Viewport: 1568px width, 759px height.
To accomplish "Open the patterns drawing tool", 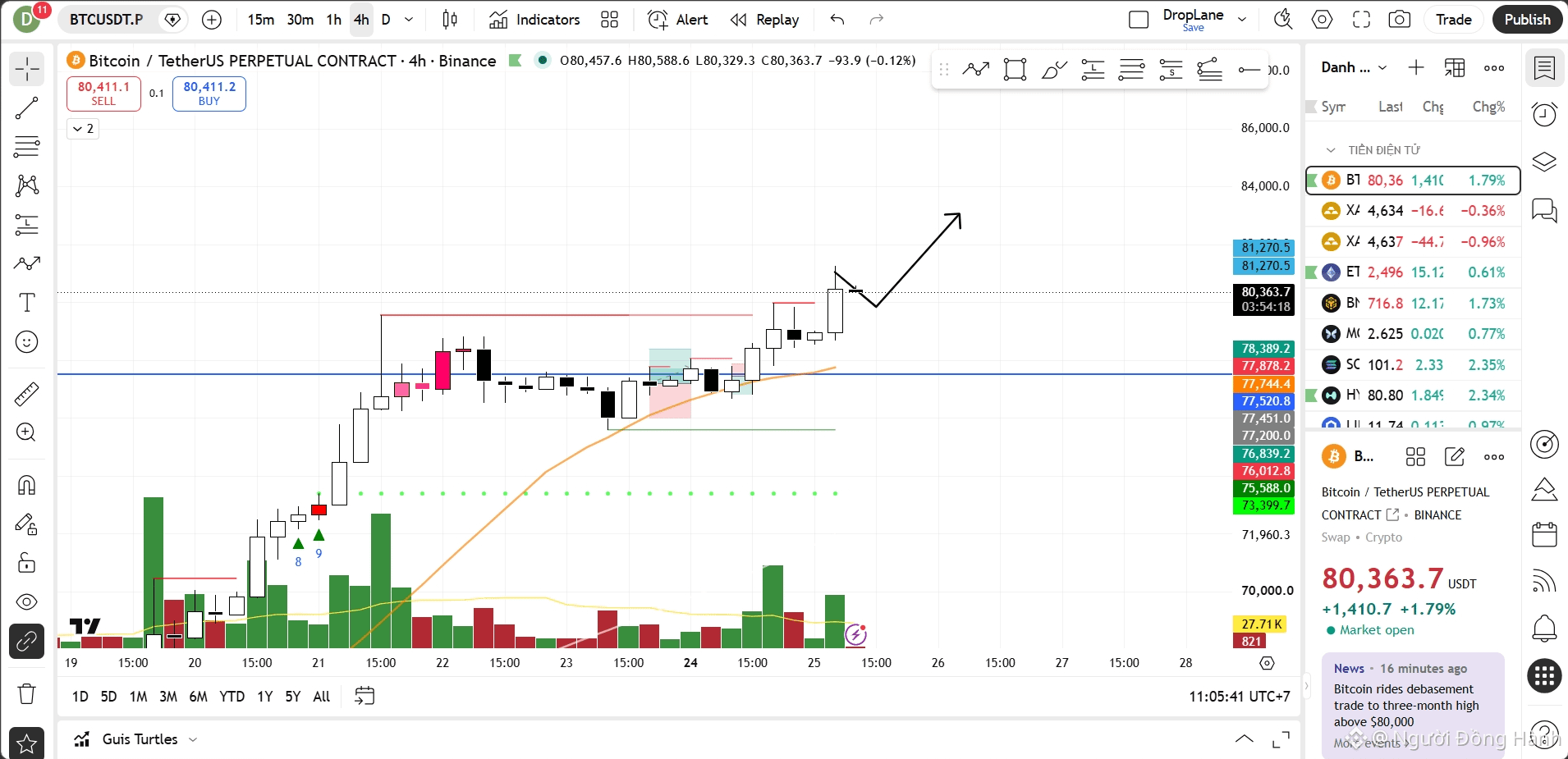I will (27, 185).
